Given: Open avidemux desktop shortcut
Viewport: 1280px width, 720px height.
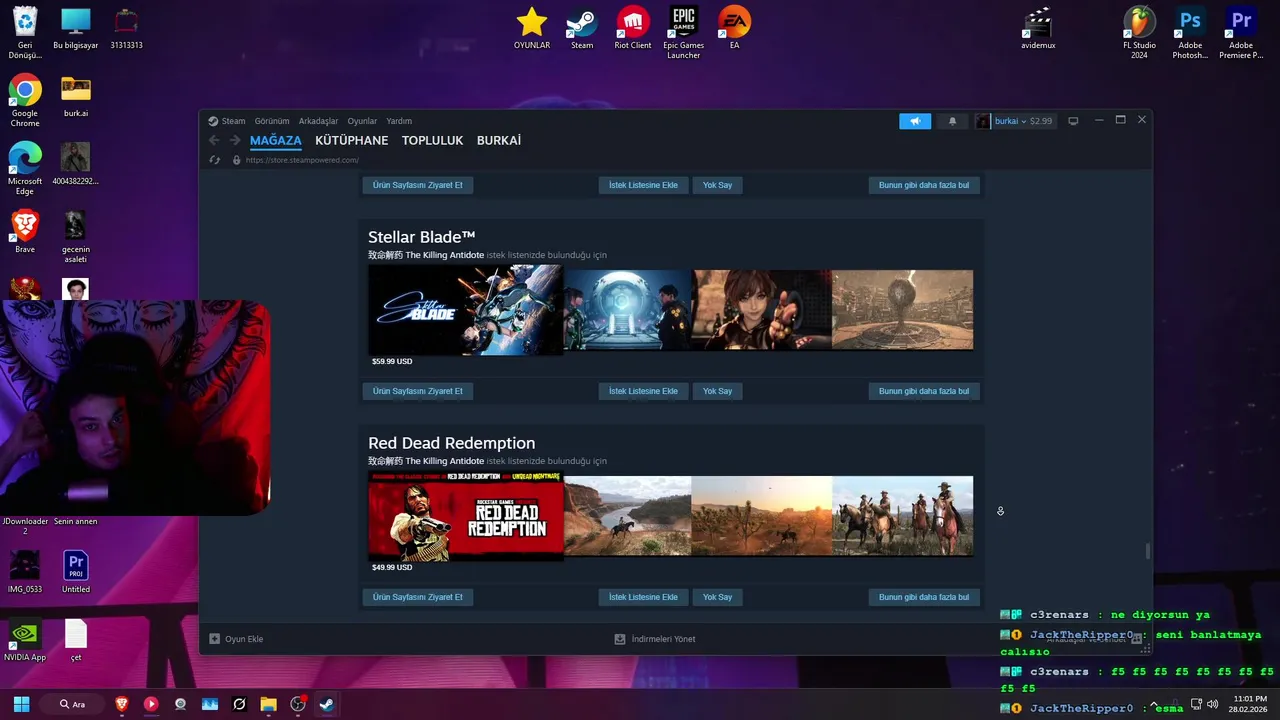Looking at the screenshot, I should coord(1038,28).
